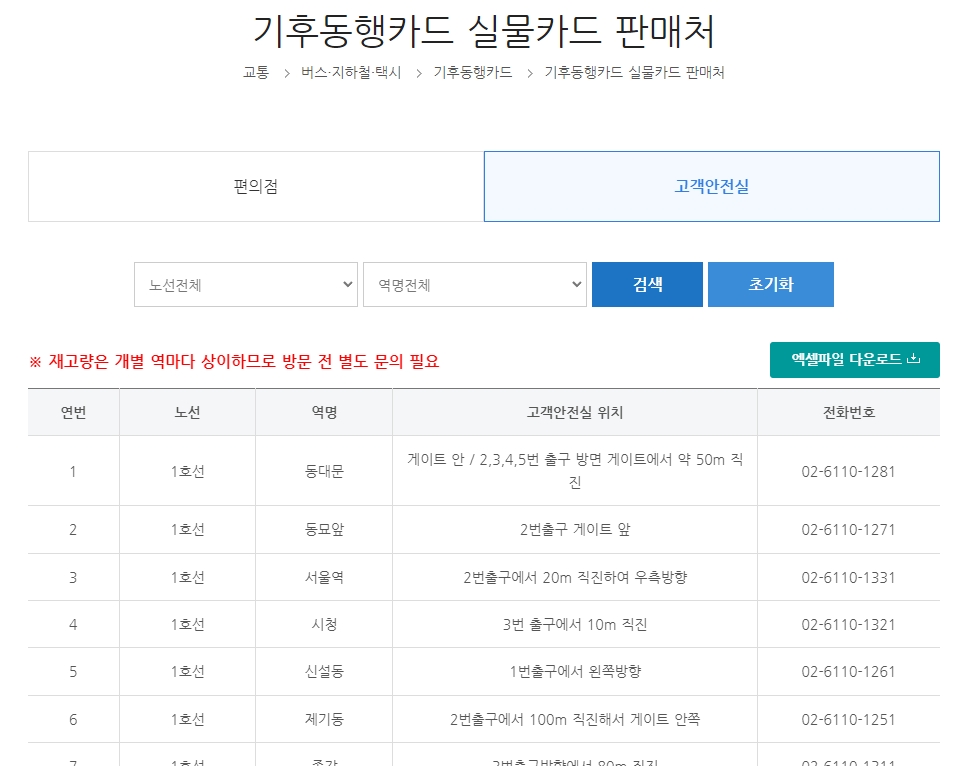Click the 제기동 phone number 02-6110-1251

click(849, 718)
